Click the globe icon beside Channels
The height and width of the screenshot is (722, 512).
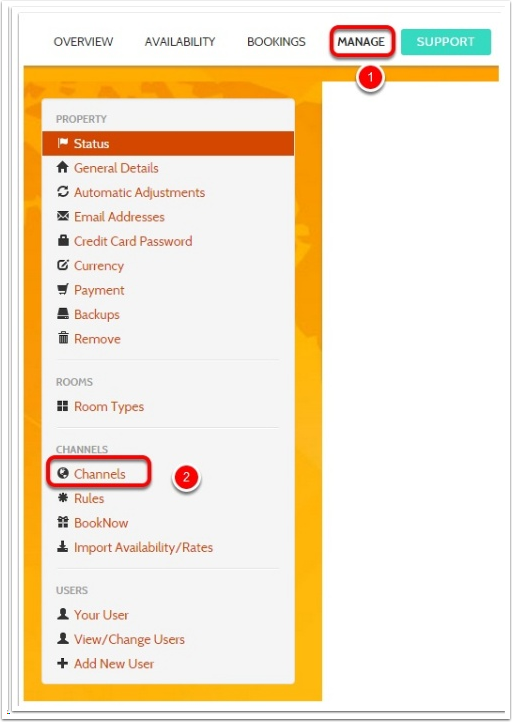pyautogui.click(x=63, y=473)
